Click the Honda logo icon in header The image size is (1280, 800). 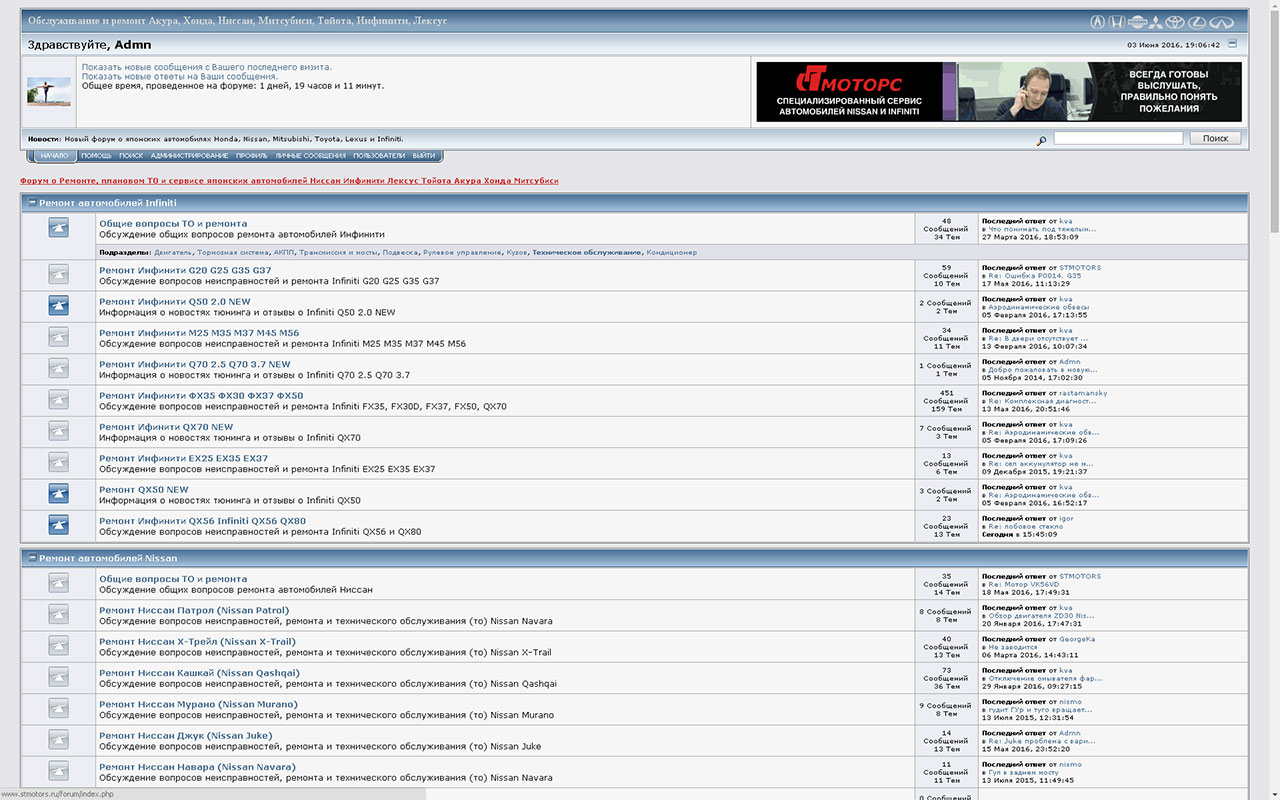(1117, 22)
